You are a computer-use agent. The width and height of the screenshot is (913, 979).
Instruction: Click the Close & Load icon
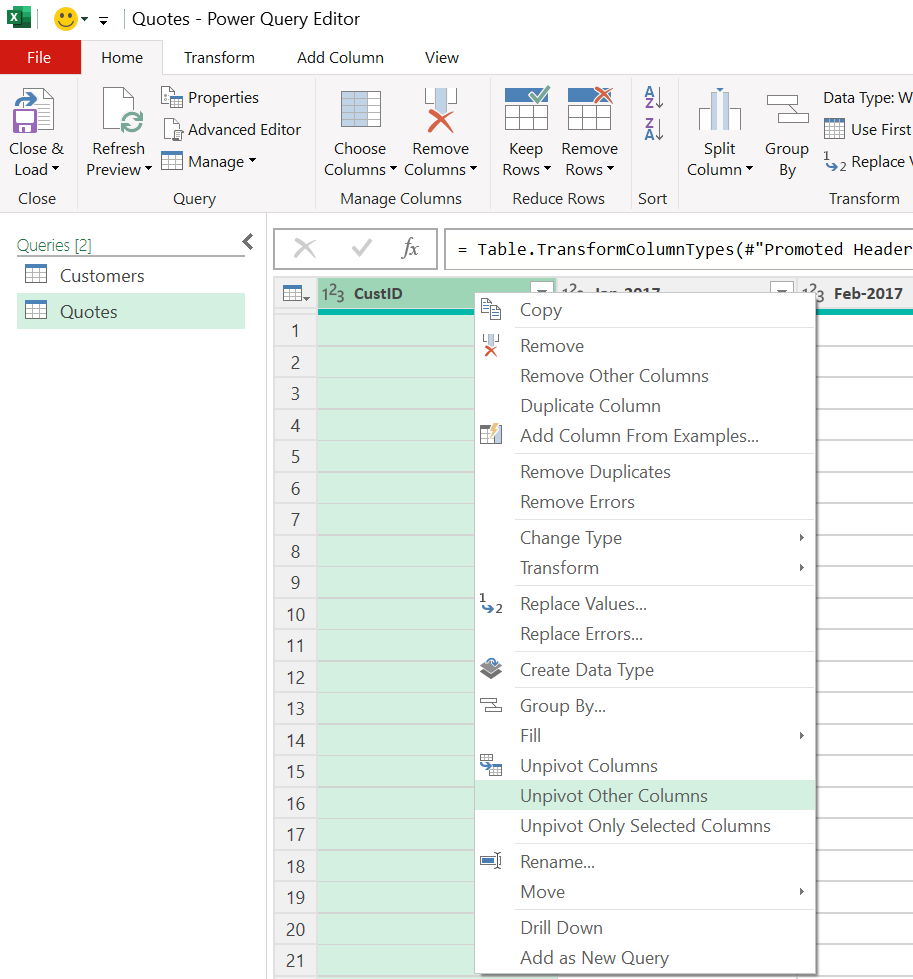pyautogui.click(x=34, y=111)
